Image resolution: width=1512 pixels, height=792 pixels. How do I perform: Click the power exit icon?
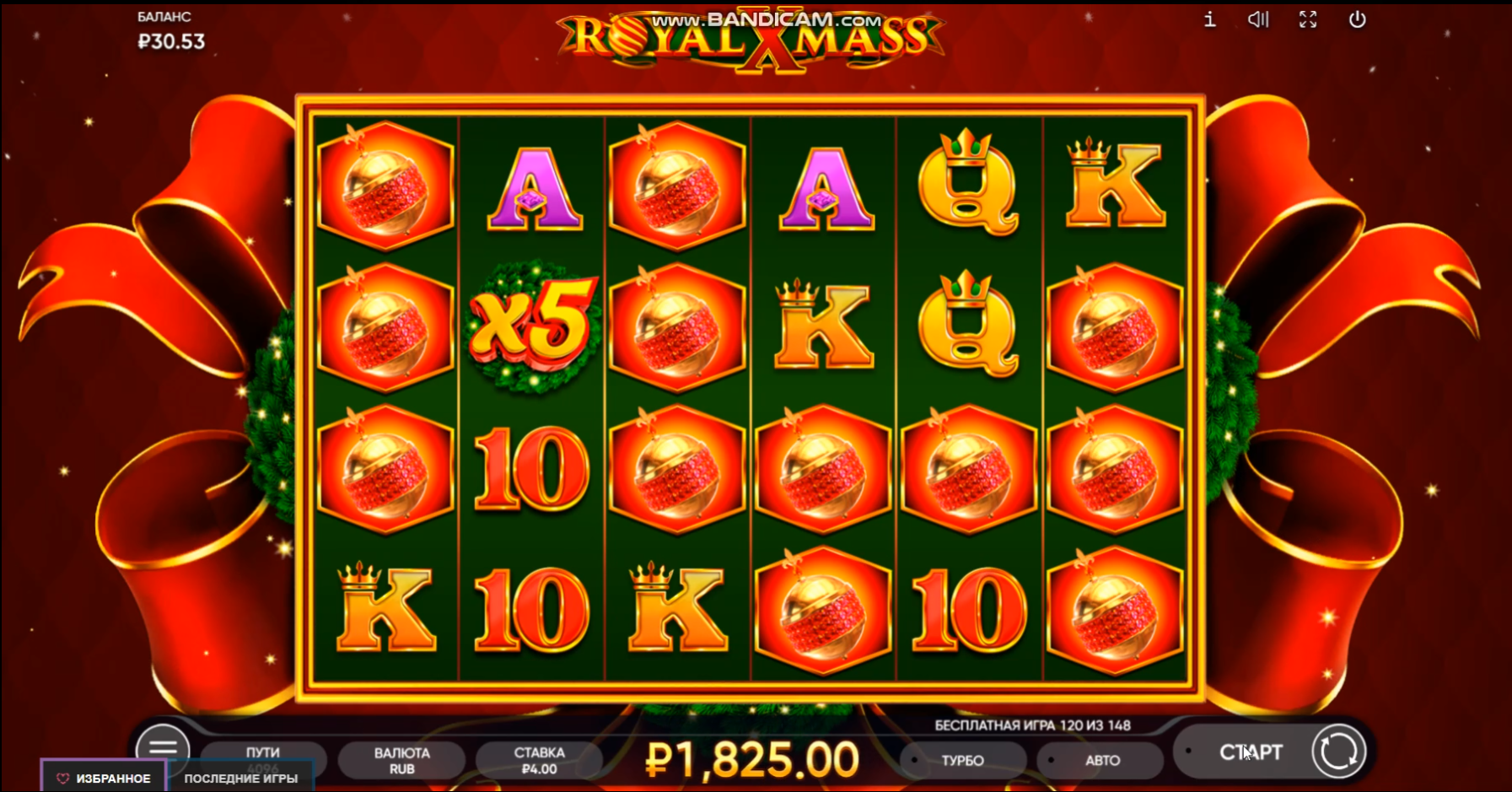[x=1357, y=19]
